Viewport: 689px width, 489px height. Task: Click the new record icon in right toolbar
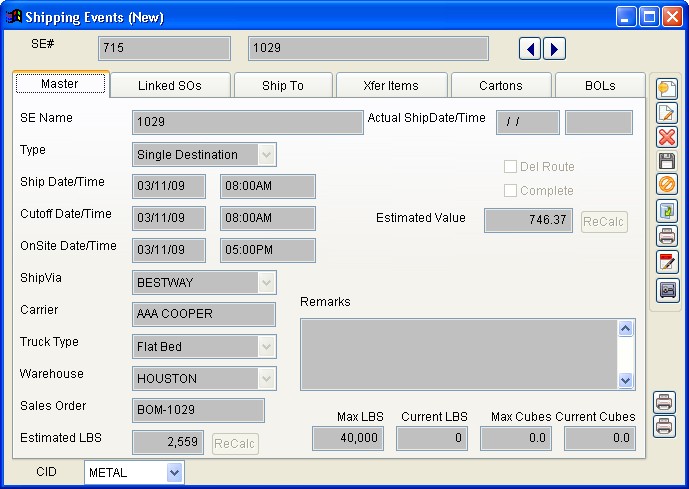click(x=667, y=89)
